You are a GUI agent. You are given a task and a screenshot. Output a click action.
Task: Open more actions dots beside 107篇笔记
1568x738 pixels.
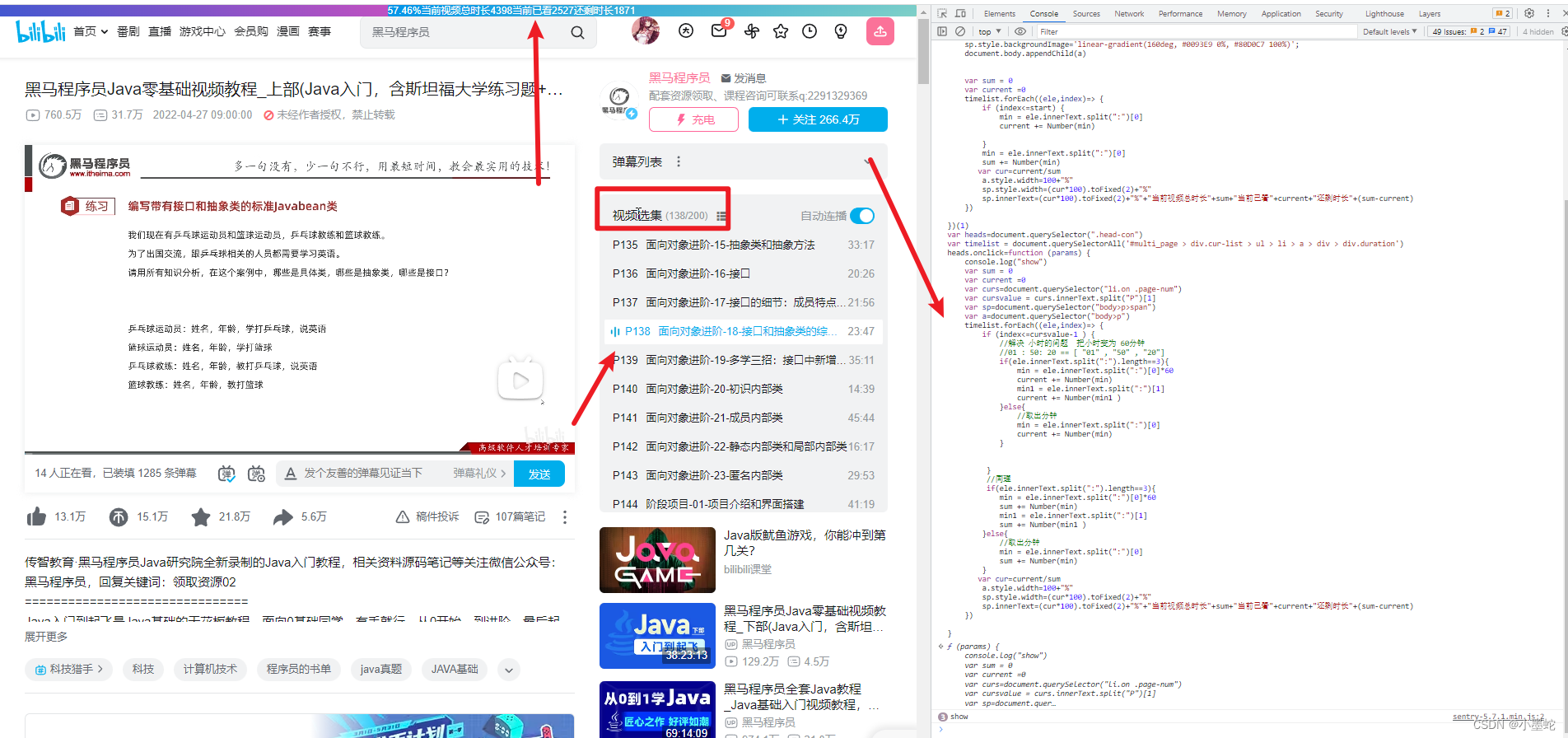(565, 516)
